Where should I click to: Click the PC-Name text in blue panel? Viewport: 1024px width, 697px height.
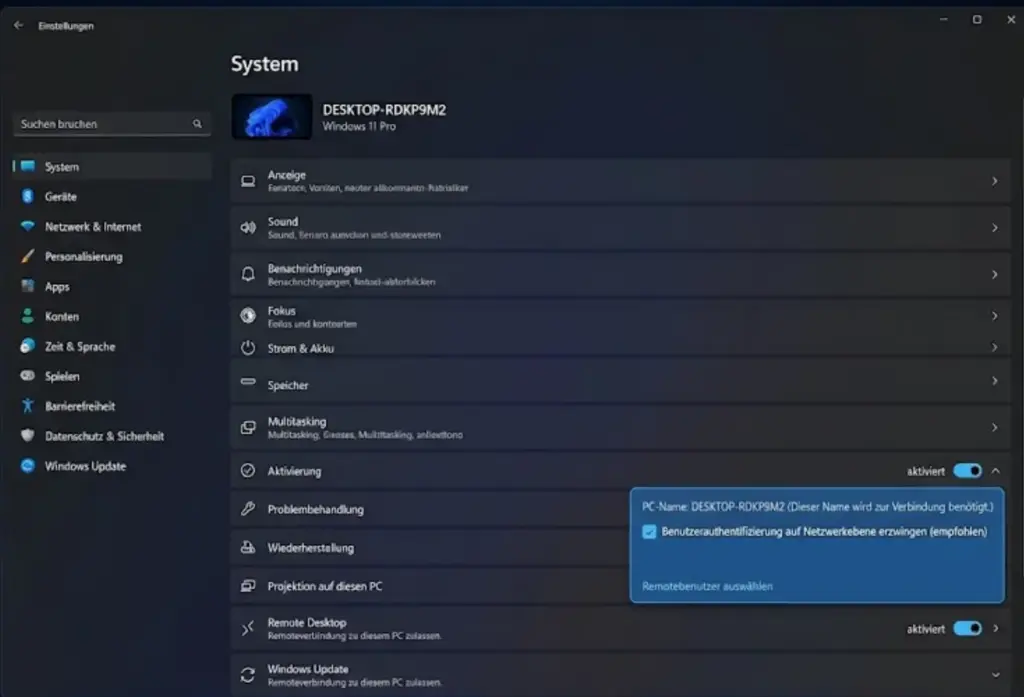pyautogui.click(x=818, y=507)
